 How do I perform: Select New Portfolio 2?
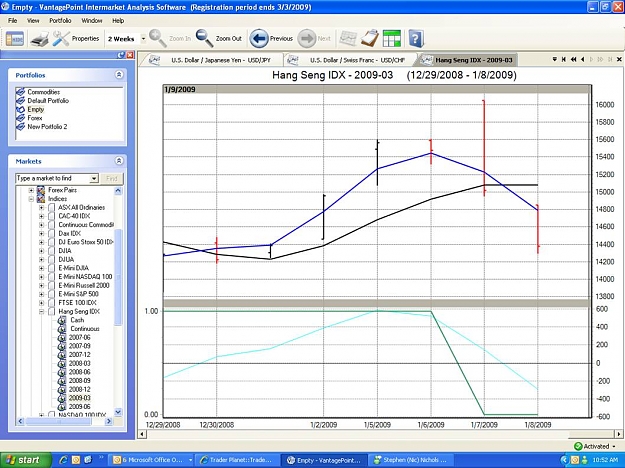(47, 127)
